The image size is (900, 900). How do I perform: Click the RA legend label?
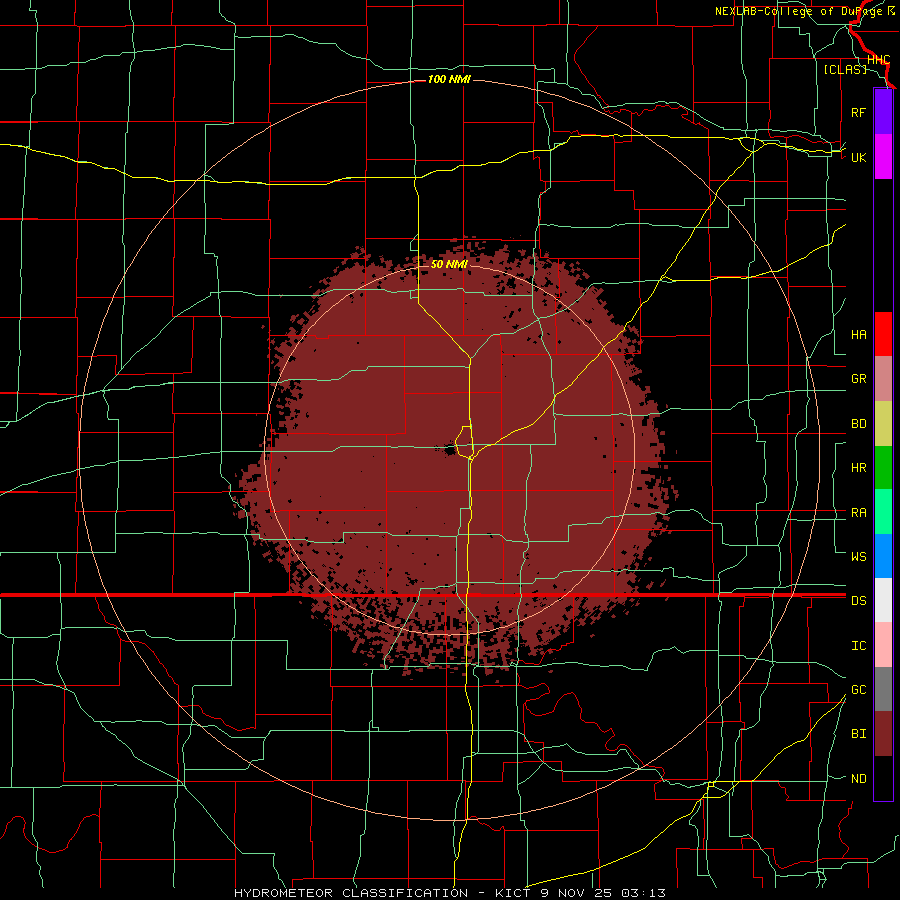[858, 512]
